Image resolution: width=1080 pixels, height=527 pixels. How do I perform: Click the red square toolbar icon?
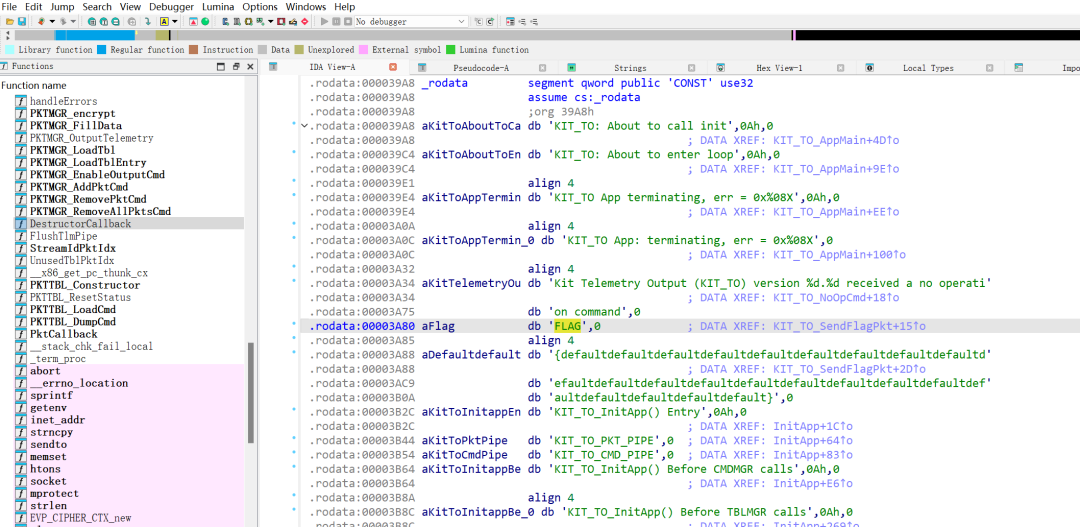click(x=281, y=21)
